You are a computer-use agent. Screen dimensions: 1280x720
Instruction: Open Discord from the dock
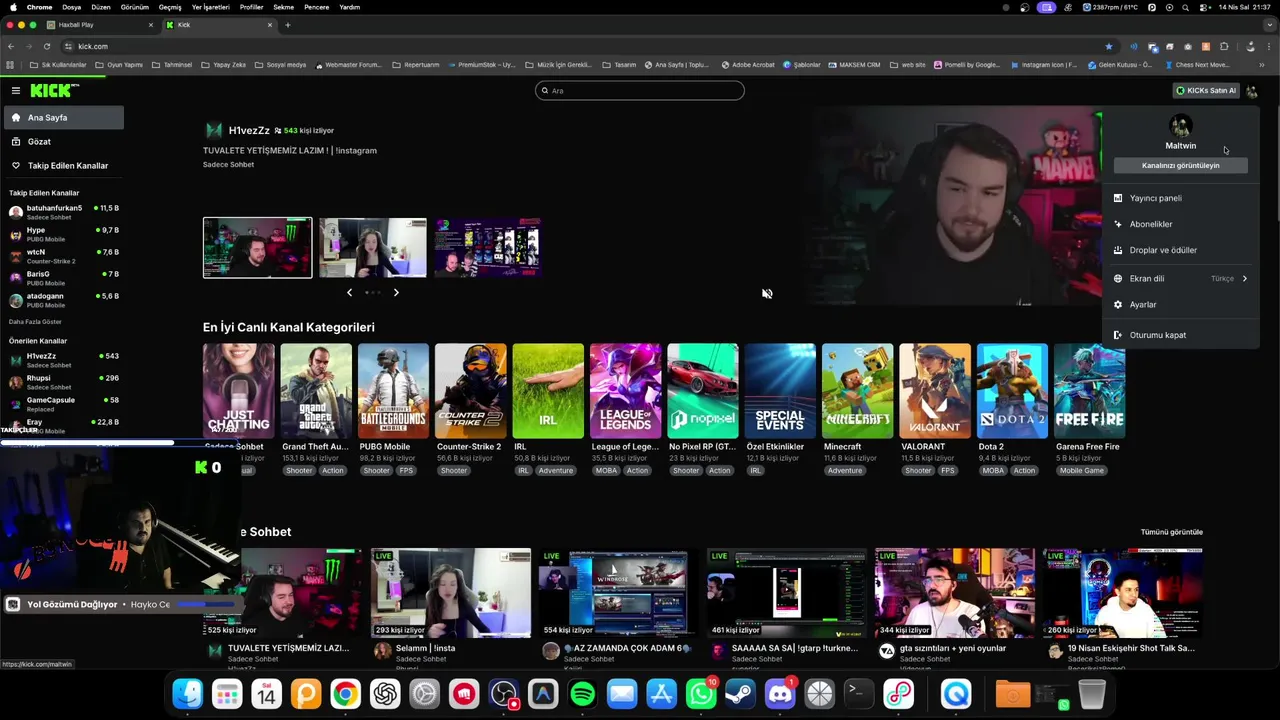780,693
